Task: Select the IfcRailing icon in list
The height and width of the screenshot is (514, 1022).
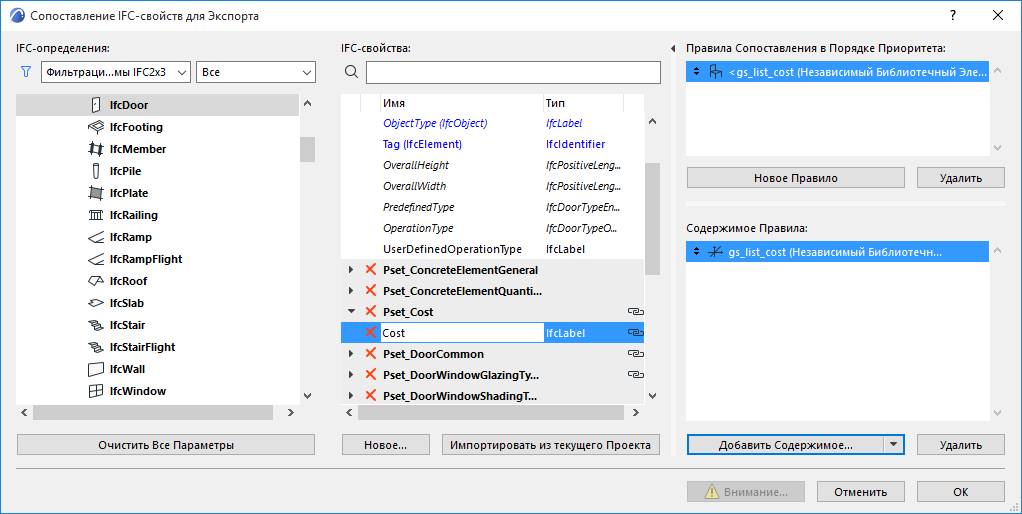Action: tap(96, 215)
